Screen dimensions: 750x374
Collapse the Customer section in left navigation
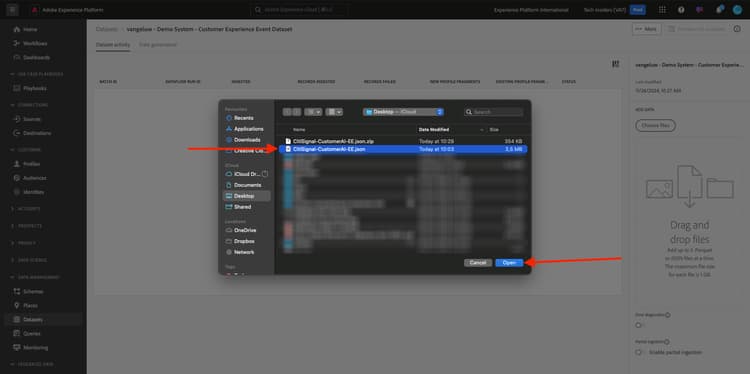12,150
